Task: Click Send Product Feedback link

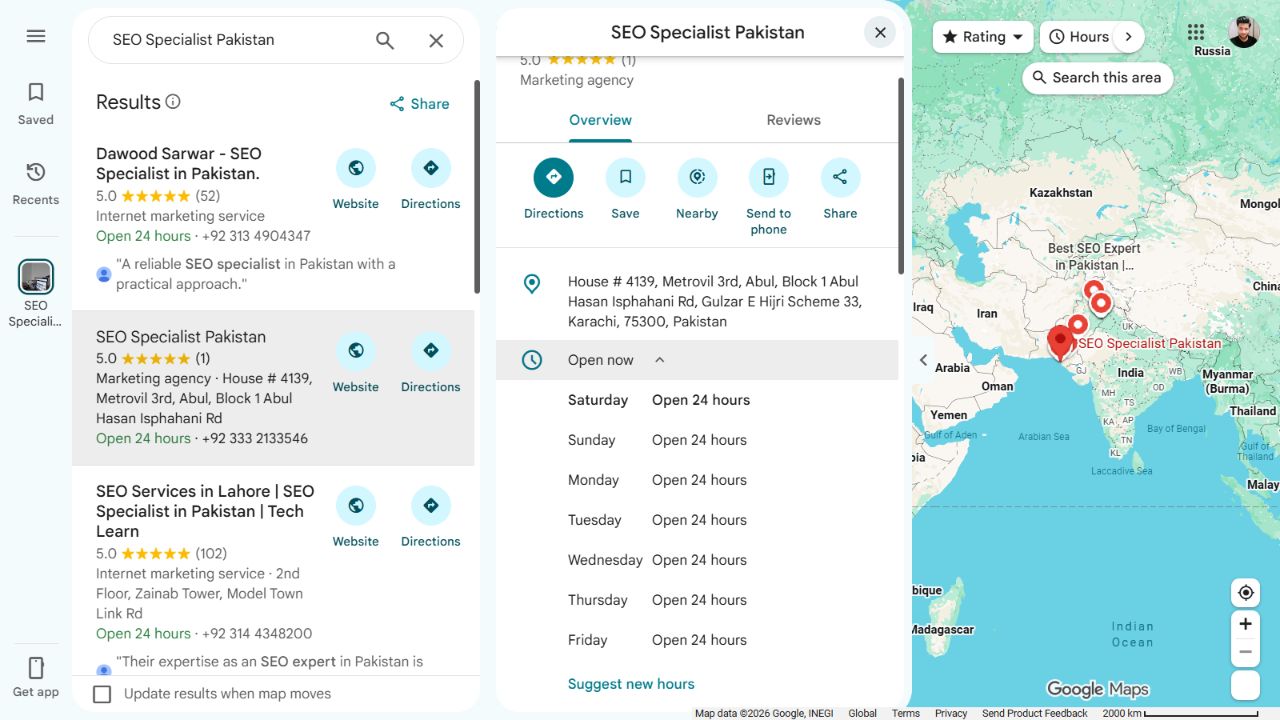Action: (1034, 713)
